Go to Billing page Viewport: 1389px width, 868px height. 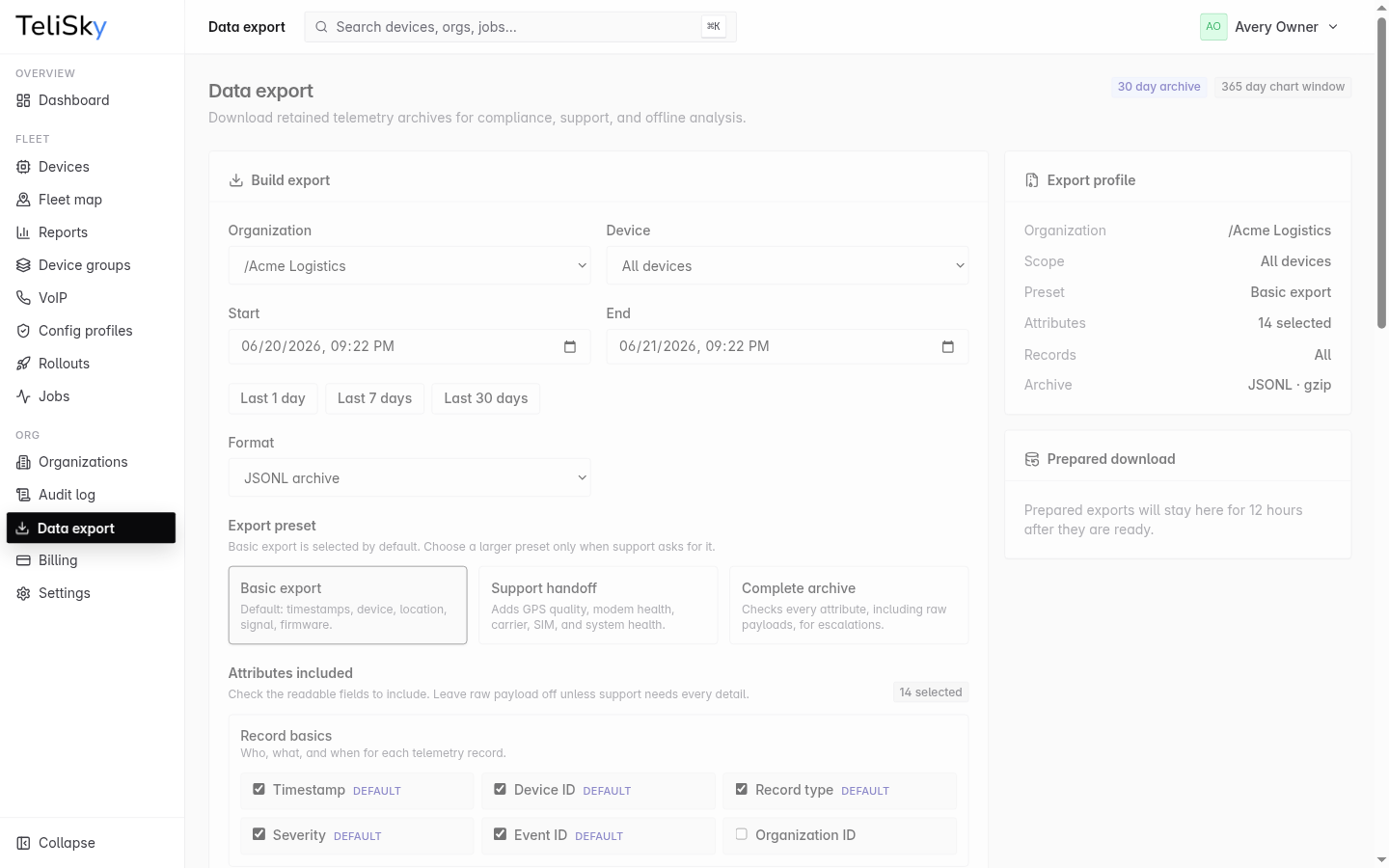(92, 560)
